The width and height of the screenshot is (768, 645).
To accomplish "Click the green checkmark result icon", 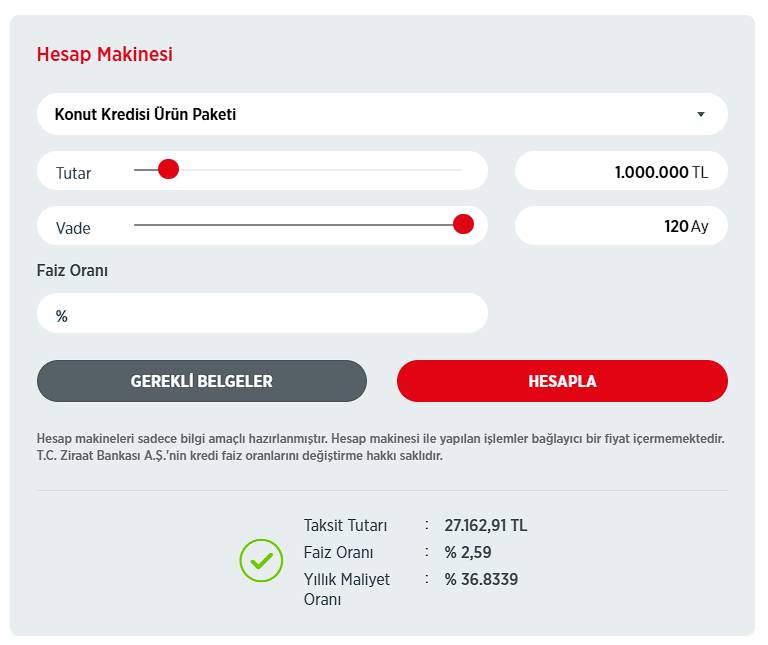I will coord(261,561).
